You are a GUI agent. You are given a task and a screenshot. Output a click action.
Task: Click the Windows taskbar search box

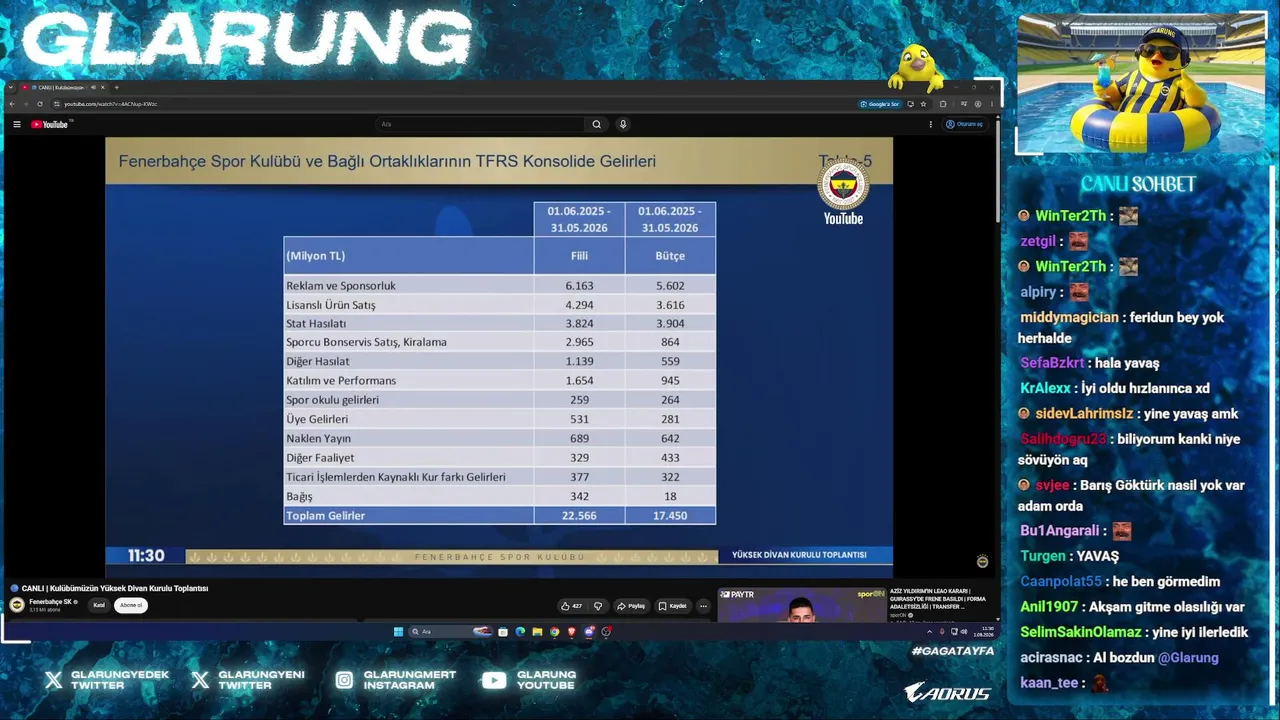[x=451, y=632]
